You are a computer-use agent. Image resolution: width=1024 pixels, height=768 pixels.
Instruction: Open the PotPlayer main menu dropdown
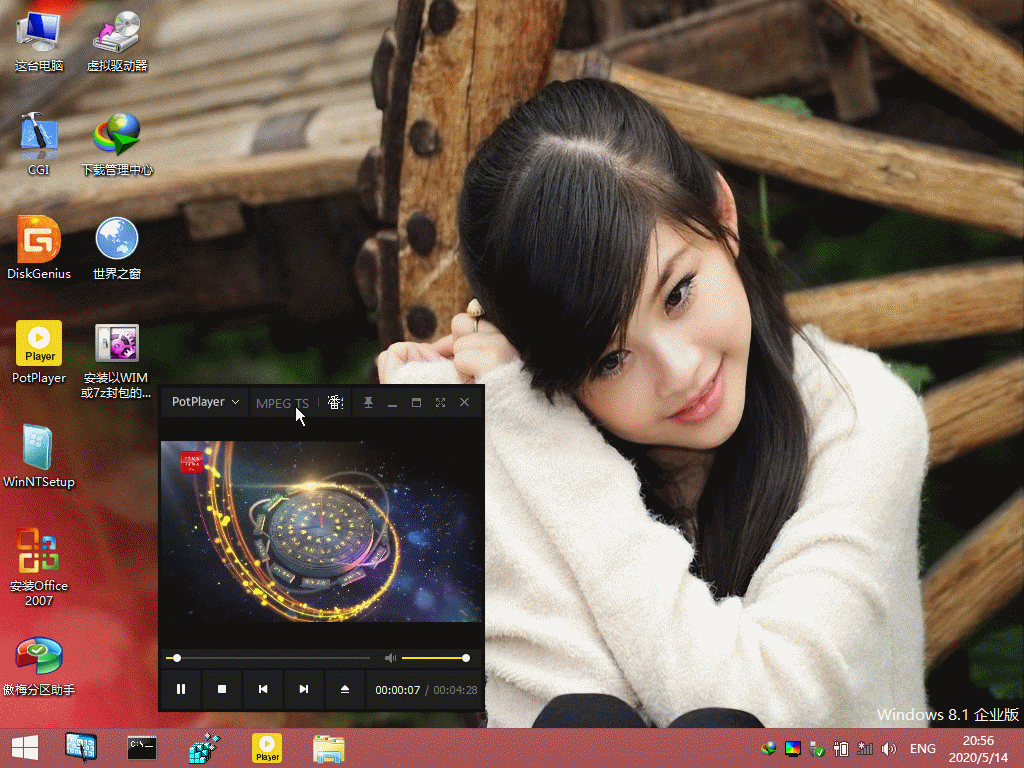pyautogui.click(x=205, y=402)
